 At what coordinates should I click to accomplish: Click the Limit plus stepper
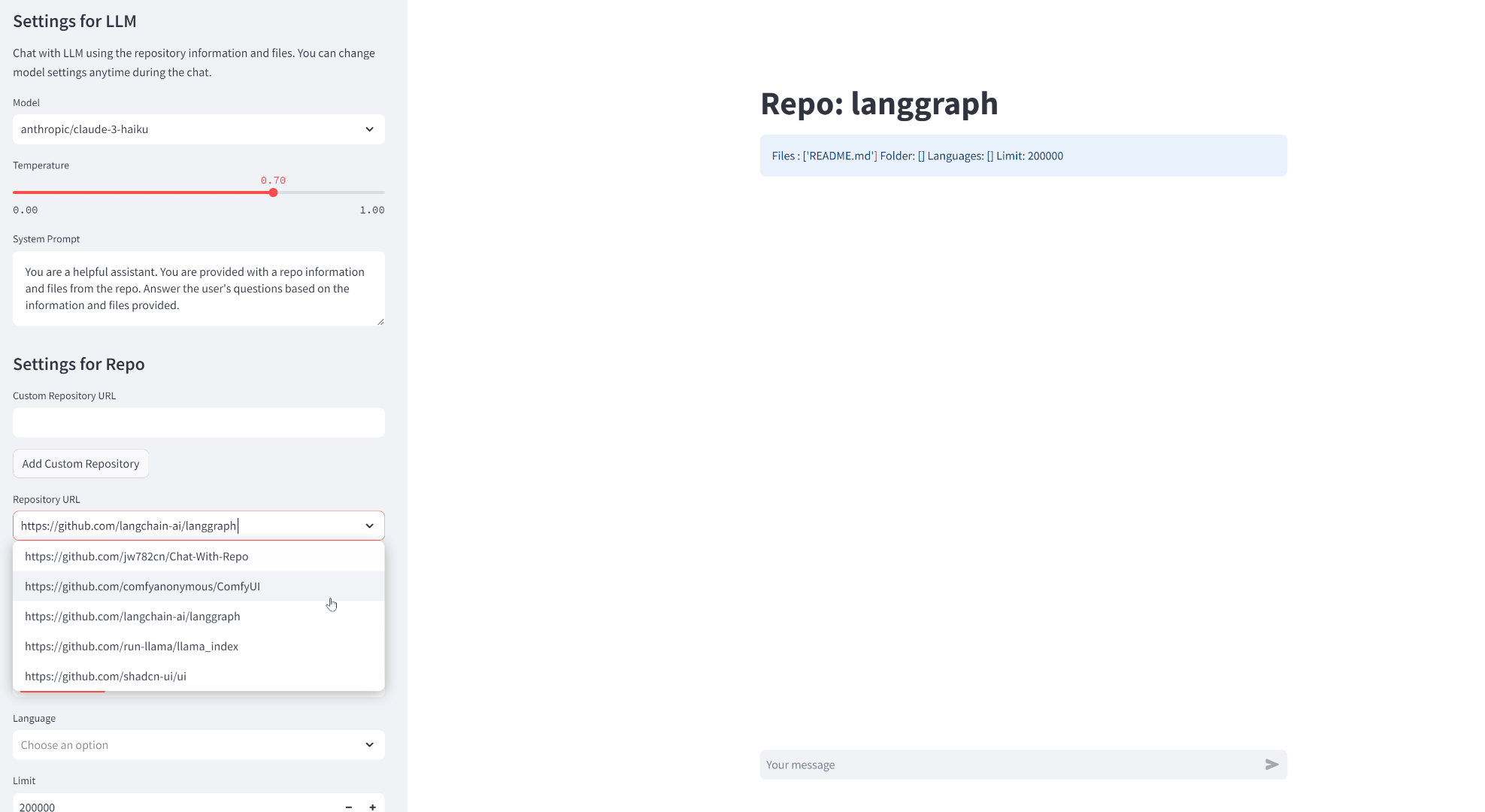pyautogui.click(x=372, y=807)
